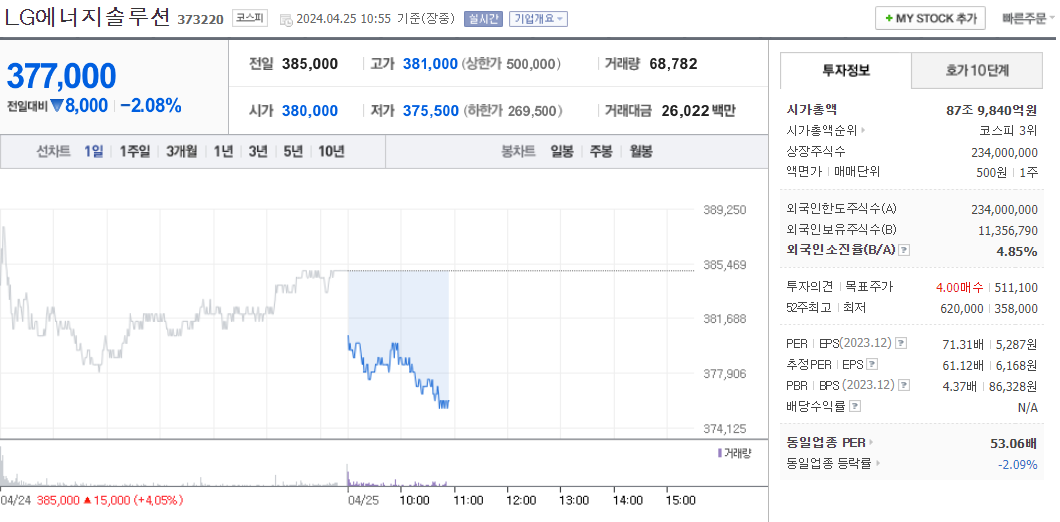This screenshot has height=522, width=1060.
Task: Click the target price 511,100
Action: (x=1016, y=287)
